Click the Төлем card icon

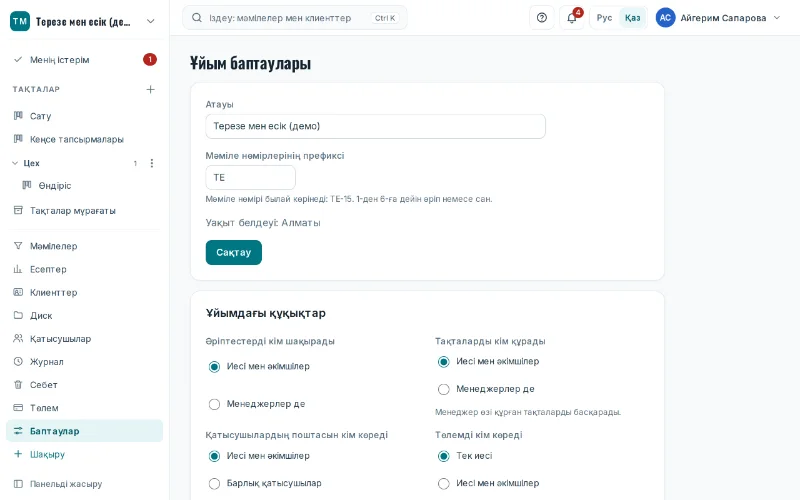18,408
